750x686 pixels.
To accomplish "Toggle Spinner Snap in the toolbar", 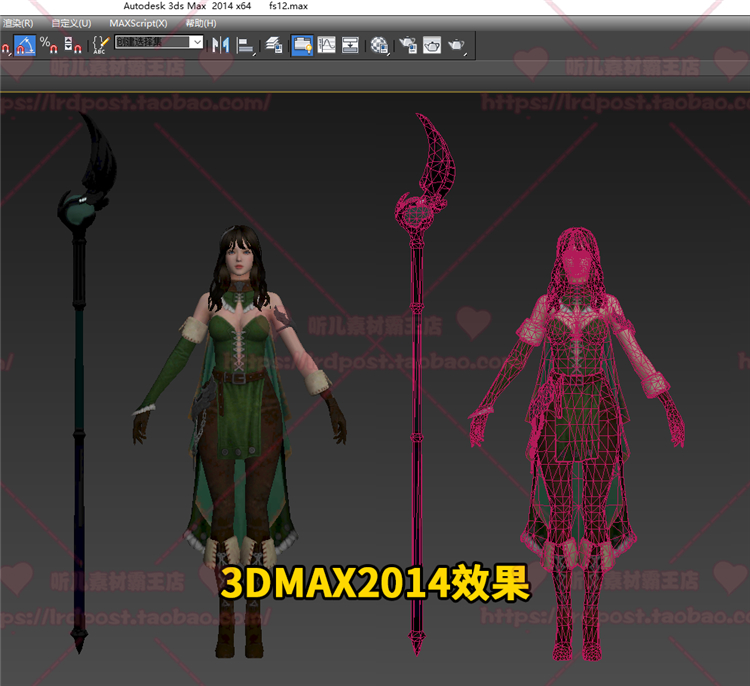I will coord(73,45).
